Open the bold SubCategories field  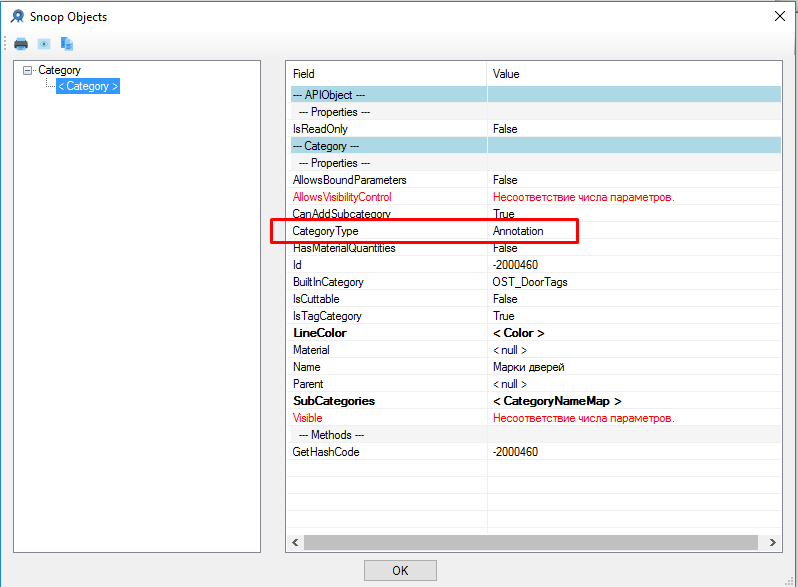(x=334, y=401)
